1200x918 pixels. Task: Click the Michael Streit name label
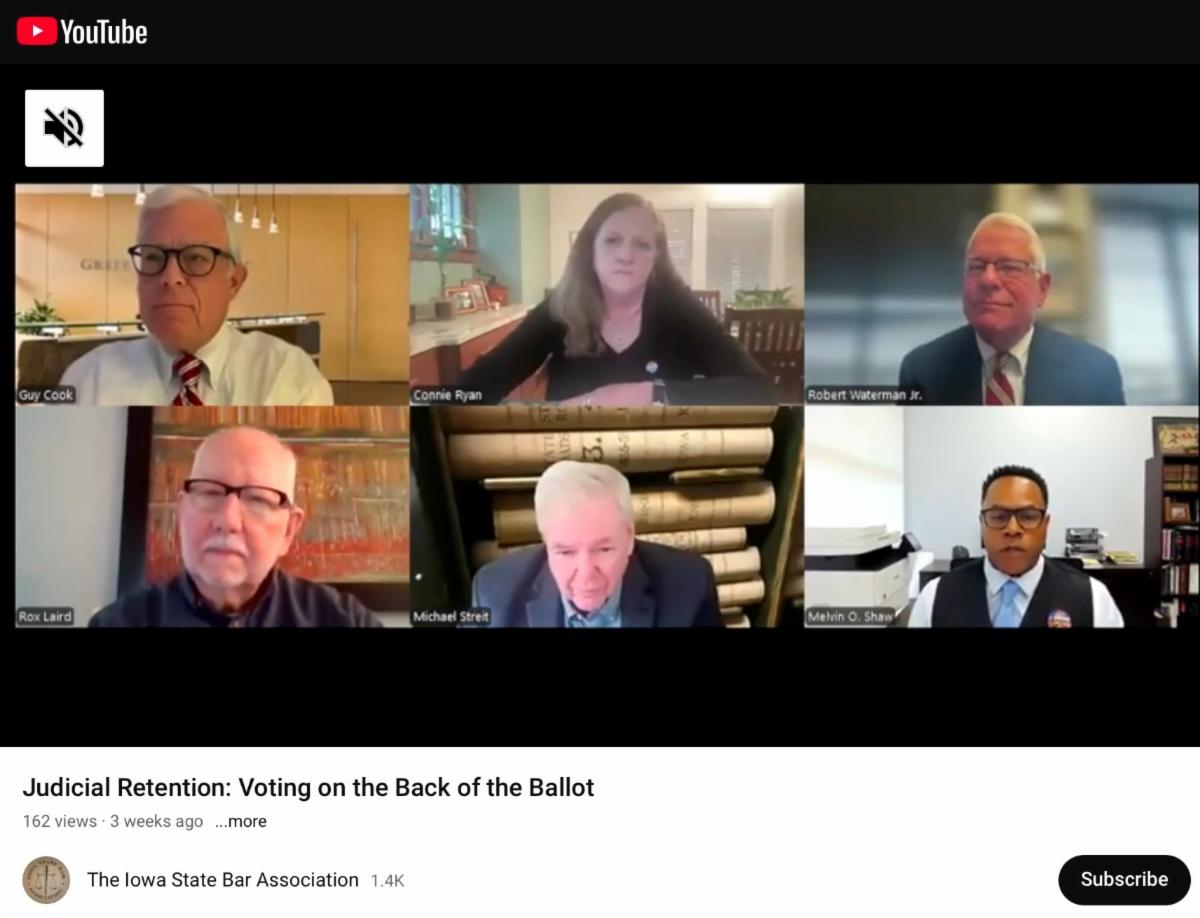(451, 617)
